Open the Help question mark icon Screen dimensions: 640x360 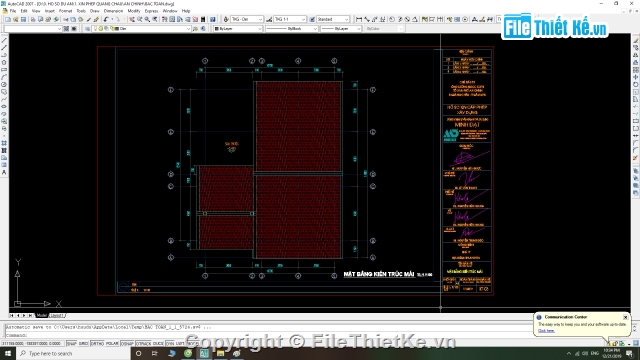click(x=213, y=19)
